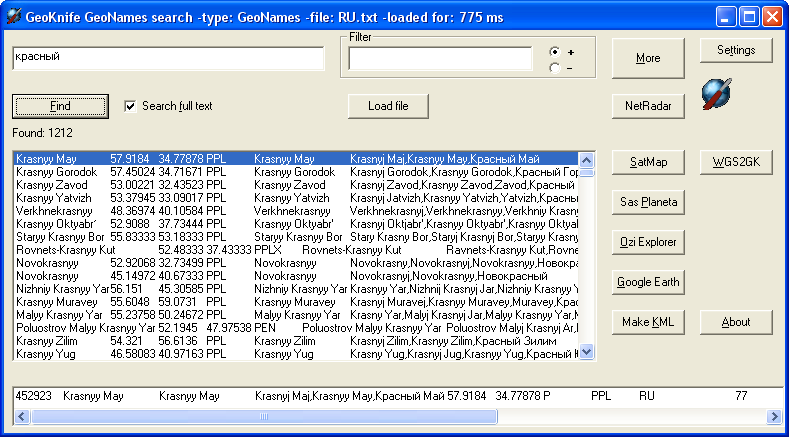Launch NetRadar

[648, 105]
